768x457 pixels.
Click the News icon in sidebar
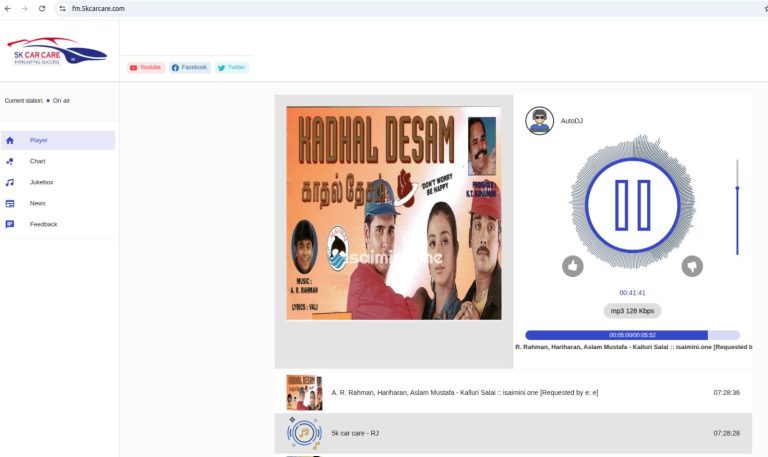pos(10,203)
